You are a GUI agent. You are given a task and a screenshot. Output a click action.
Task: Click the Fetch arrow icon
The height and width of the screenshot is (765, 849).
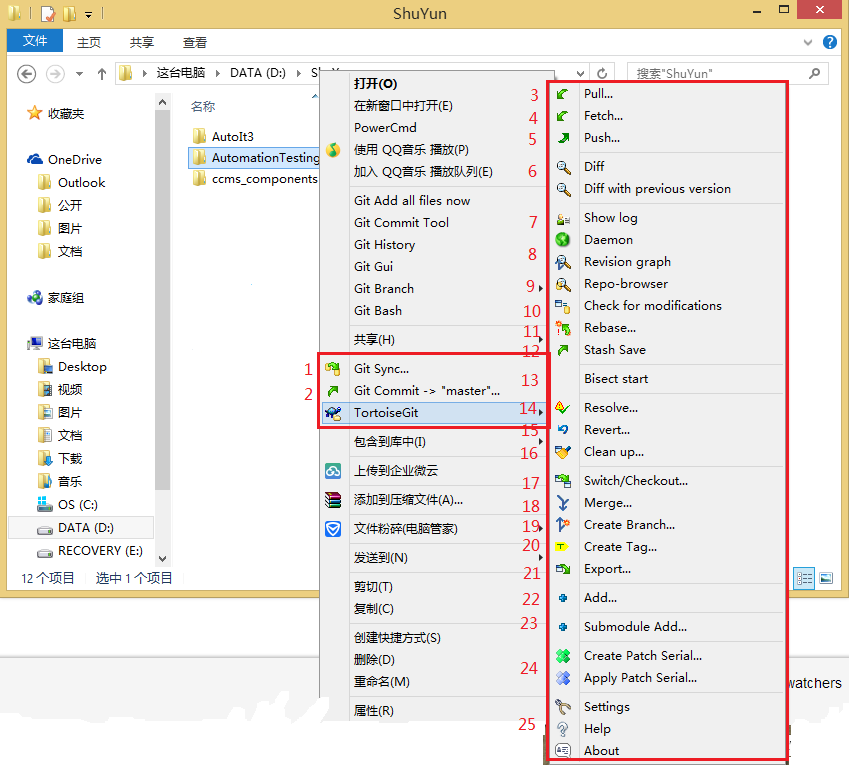(563, 116)
